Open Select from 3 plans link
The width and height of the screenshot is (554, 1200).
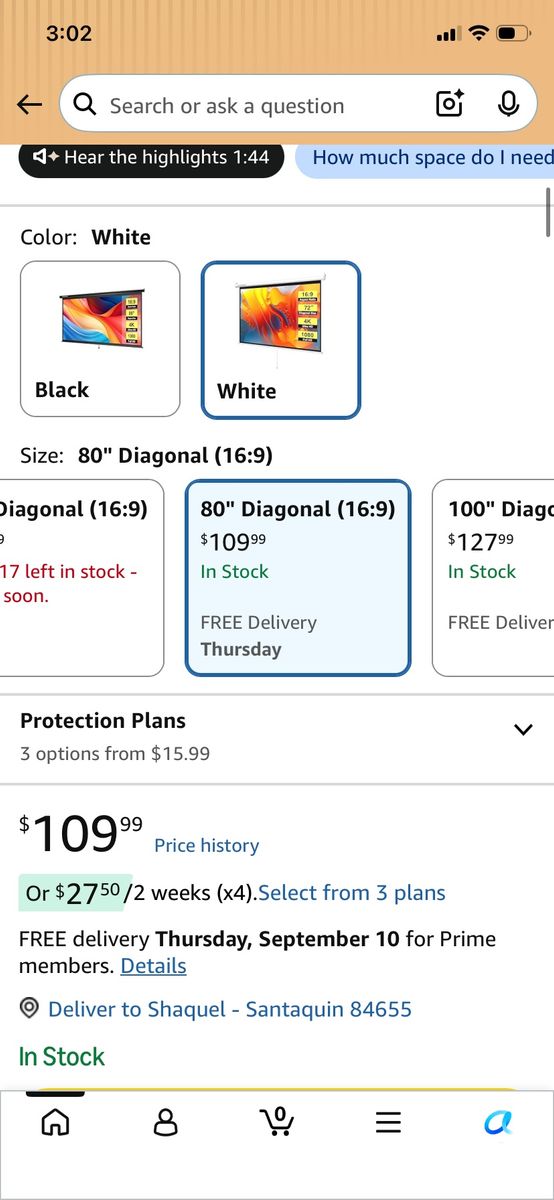click(352, 893)
